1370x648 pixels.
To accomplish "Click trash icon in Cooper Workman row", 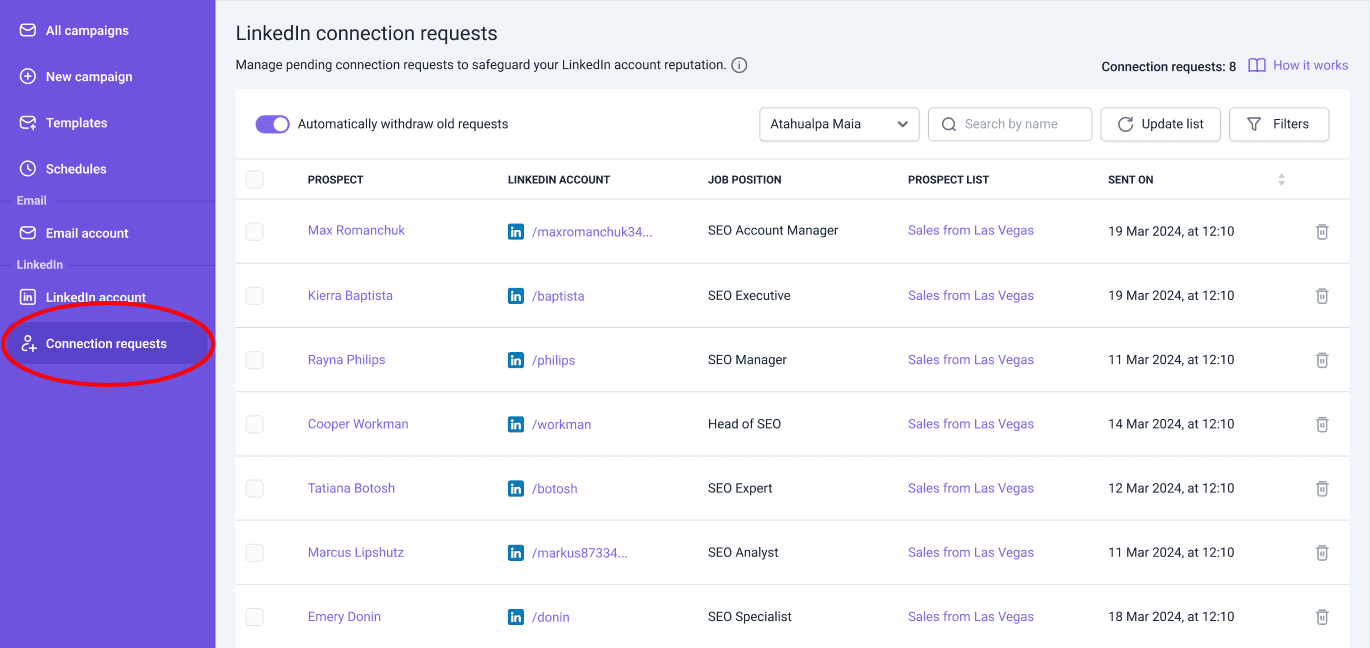I will point(1321,424).
